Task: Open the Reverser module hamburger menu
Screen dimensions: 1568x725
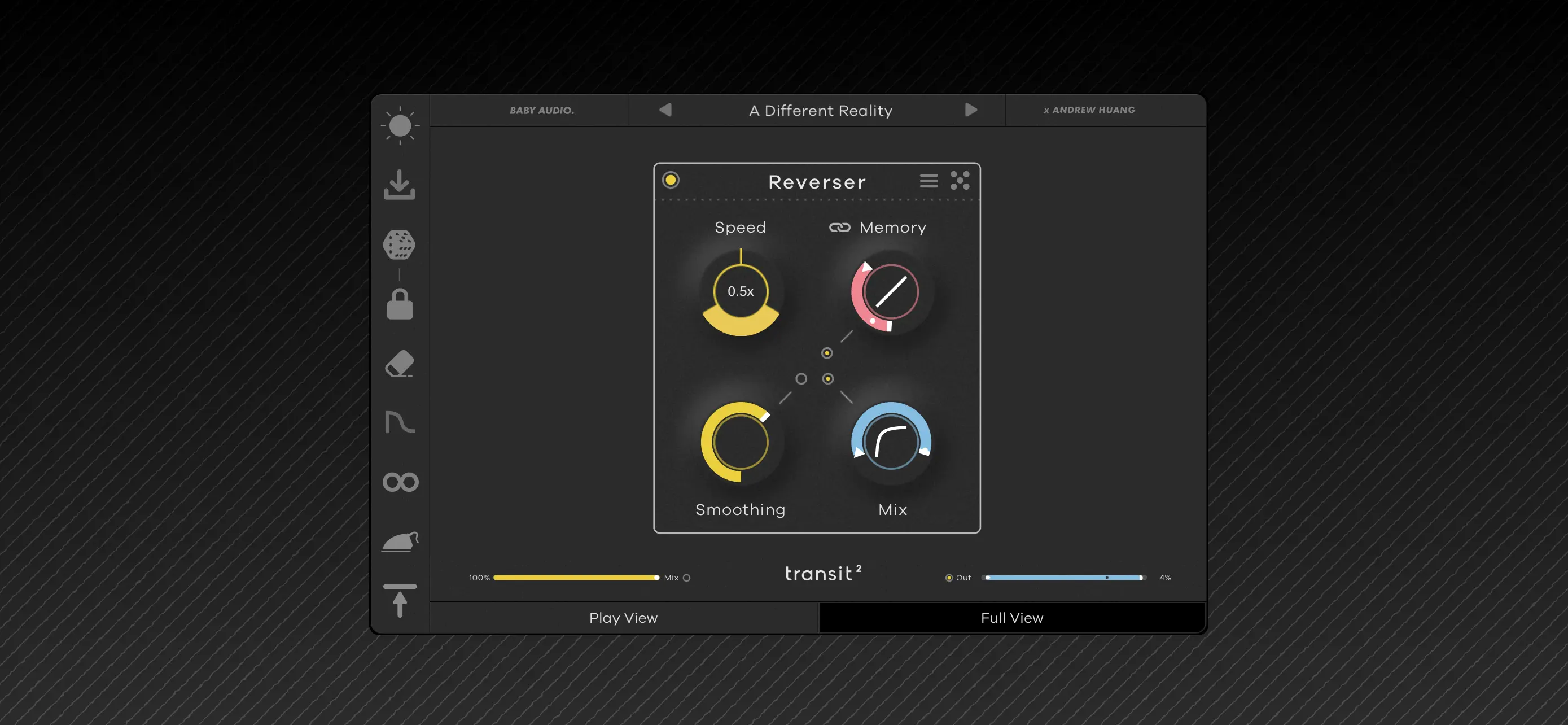Action: [x=928, y=181]
